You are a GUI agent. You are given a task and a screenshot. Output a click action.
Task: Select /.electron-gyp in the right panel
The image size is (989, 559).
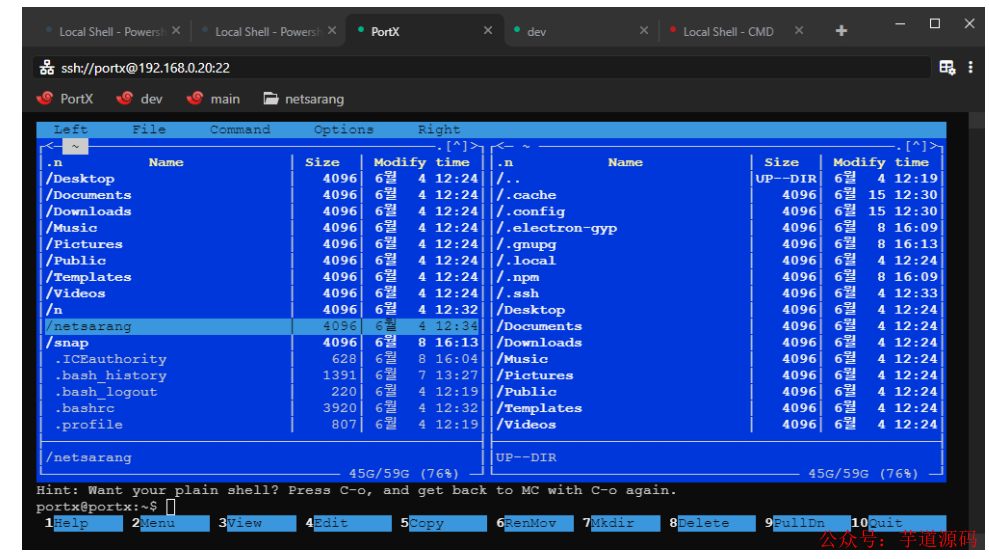[717, 228]
